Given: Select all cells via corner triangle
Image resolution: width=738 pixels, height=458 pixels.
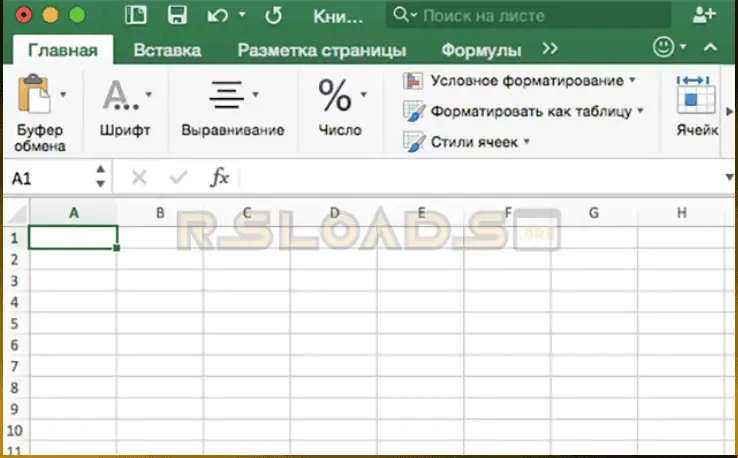Looking at the screenshot, I should pyautogui.click(x=17, y=213).
